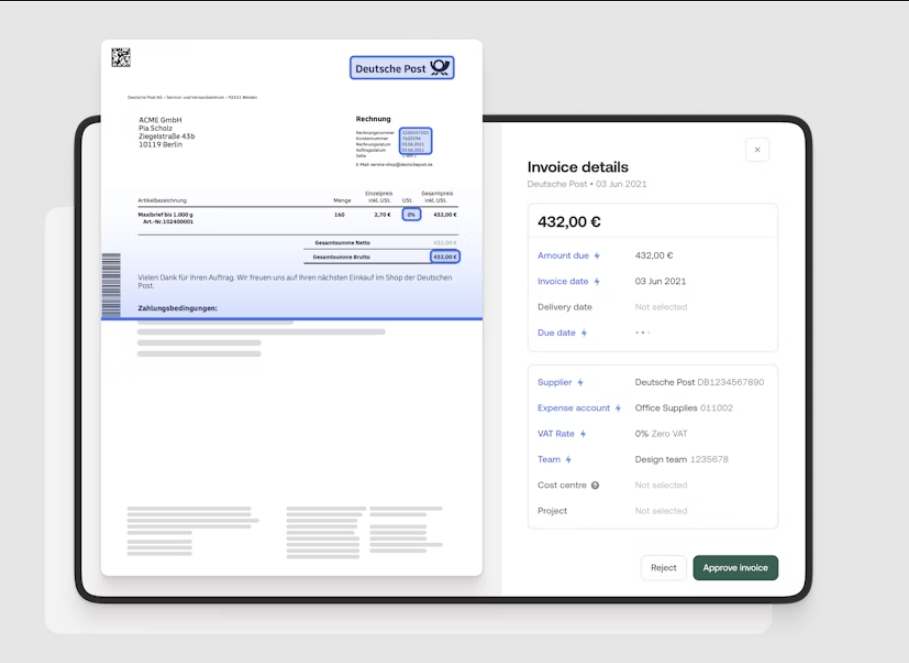Image resolution: width=909 pixels, height=663 pixels.
Task: Click the Gesamtsumme Netto row label
Action: [x=342, y=243]
